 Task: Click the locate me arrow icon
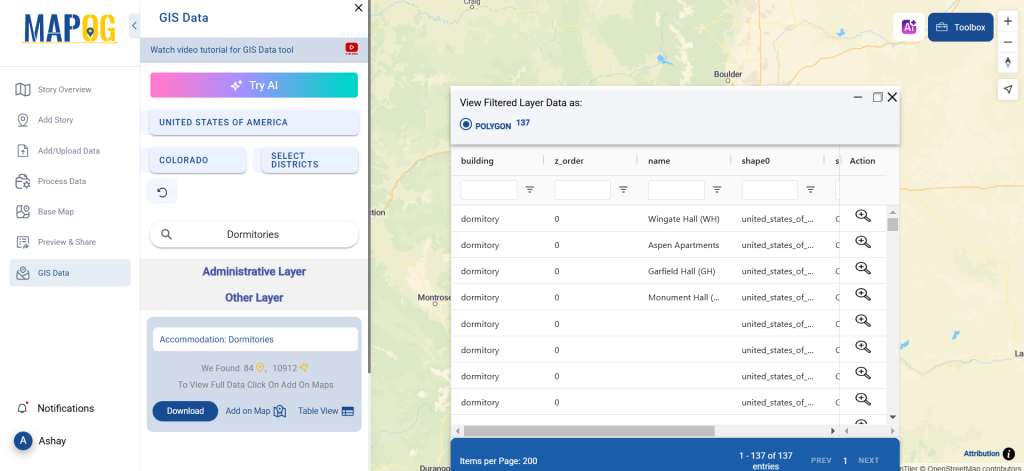tap(1007, 89)
